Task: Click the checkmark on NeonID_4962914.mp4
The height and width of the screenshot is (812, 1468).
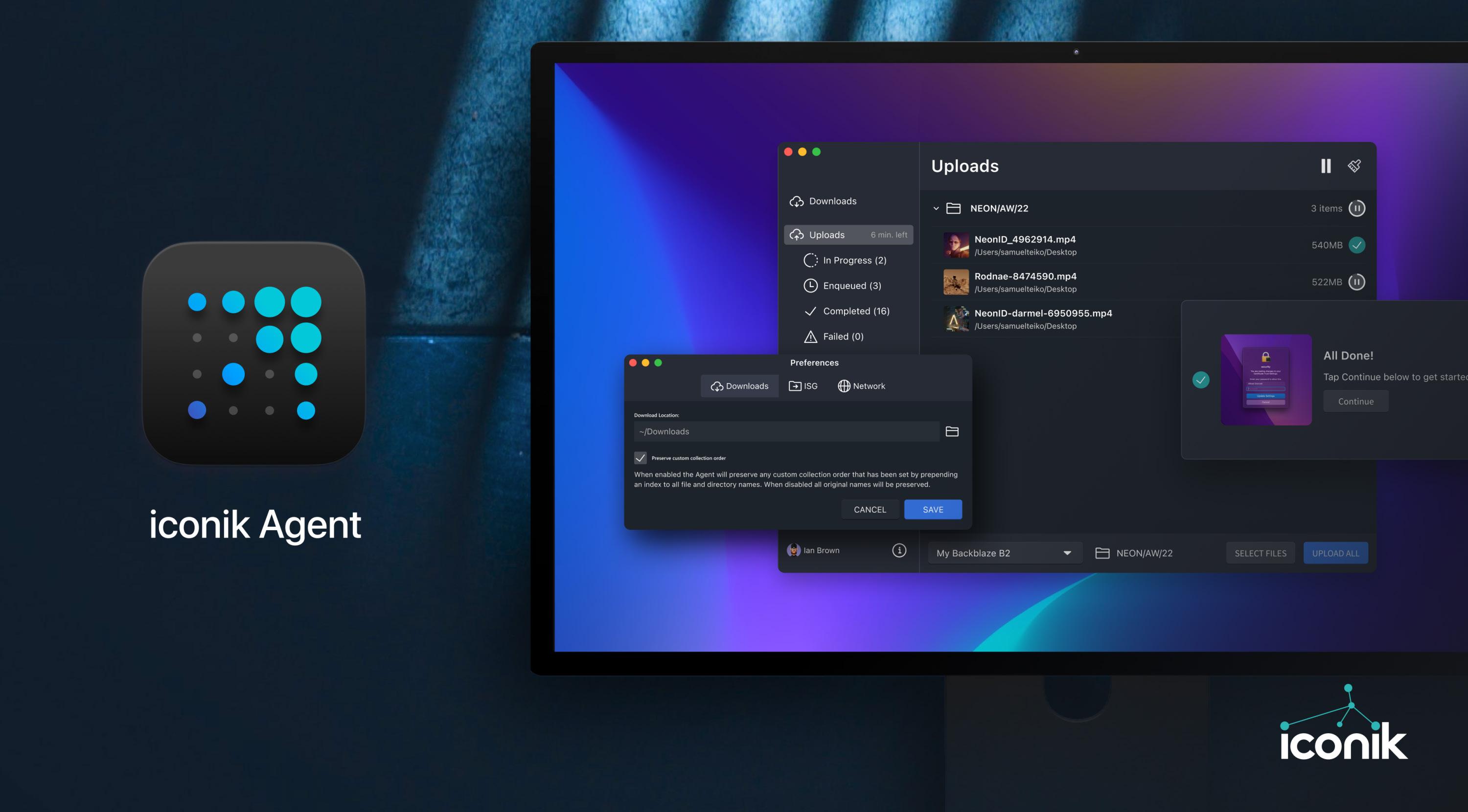Action: pos(1357,245)
